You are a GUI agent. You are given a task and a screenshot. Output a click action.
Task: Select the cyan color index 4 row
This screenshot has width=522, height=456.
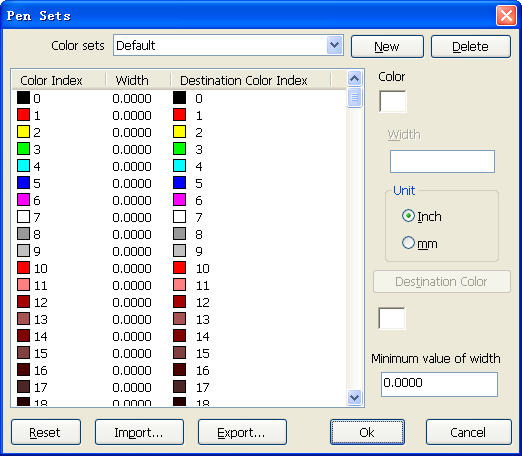point(179,166)
